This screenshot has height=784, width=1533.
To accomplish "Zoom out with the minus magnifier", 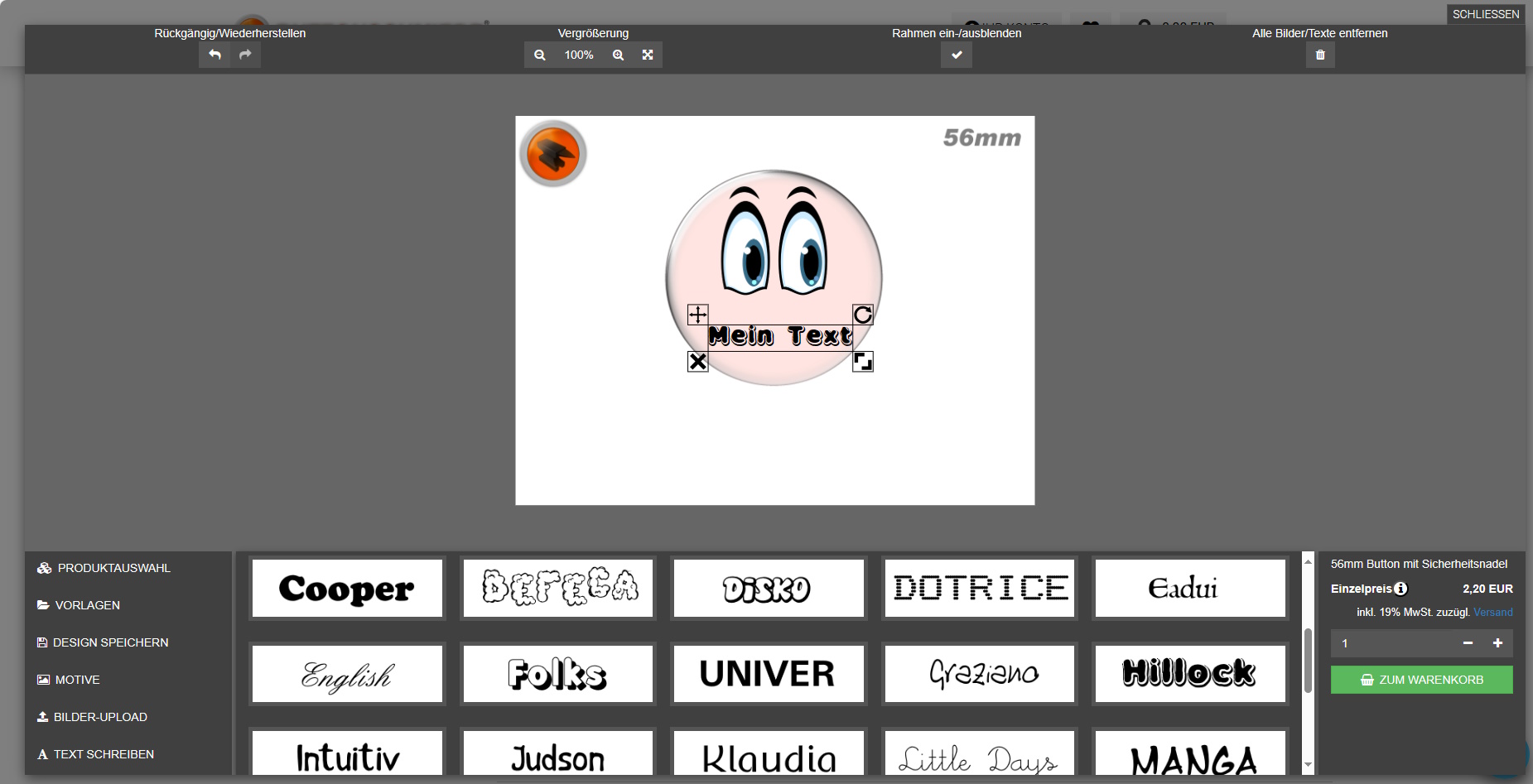I will (x=540, y=55).
